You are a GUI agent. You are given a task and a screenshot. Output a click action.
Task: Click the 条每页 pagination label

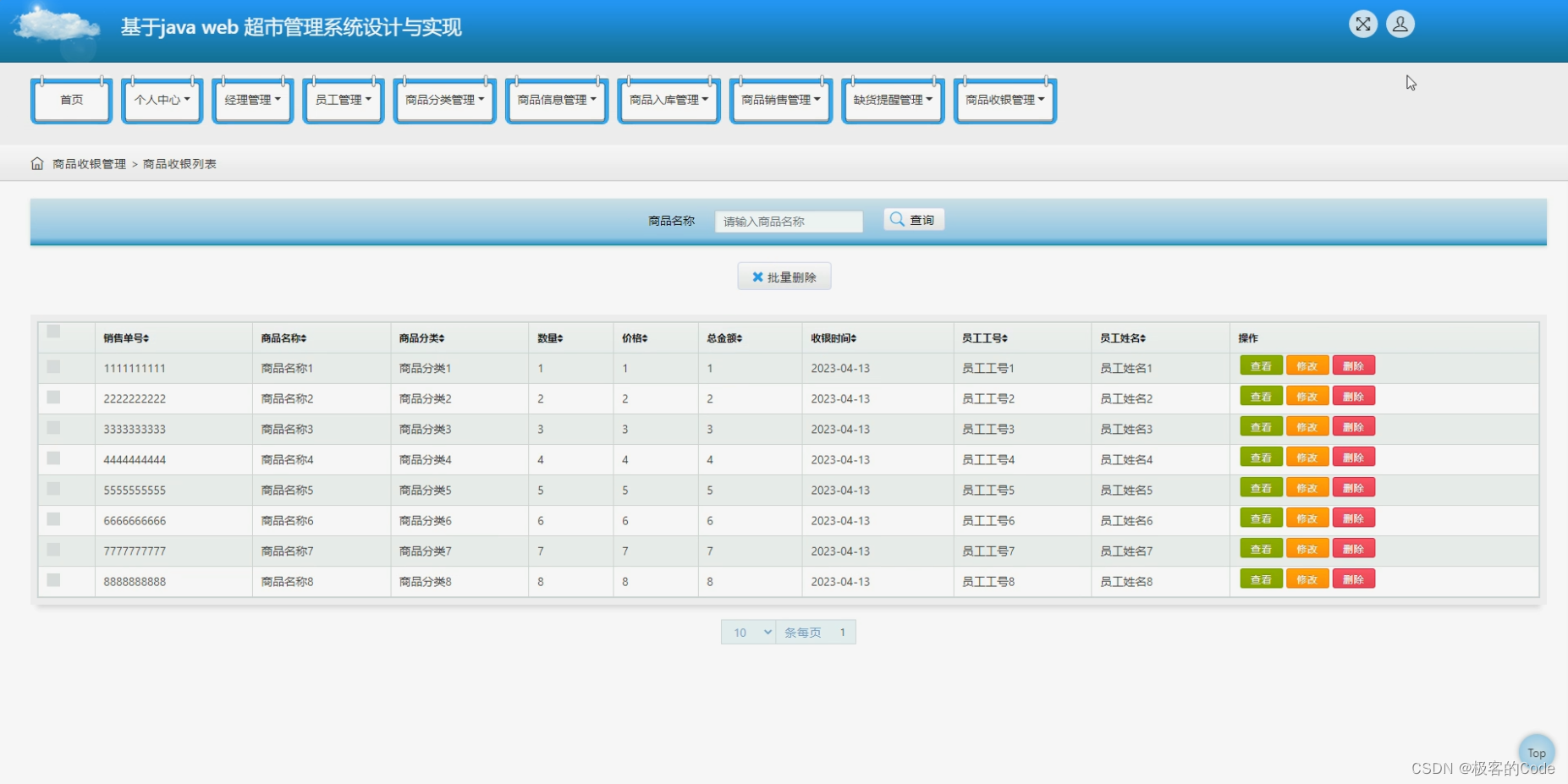point(802,633)
